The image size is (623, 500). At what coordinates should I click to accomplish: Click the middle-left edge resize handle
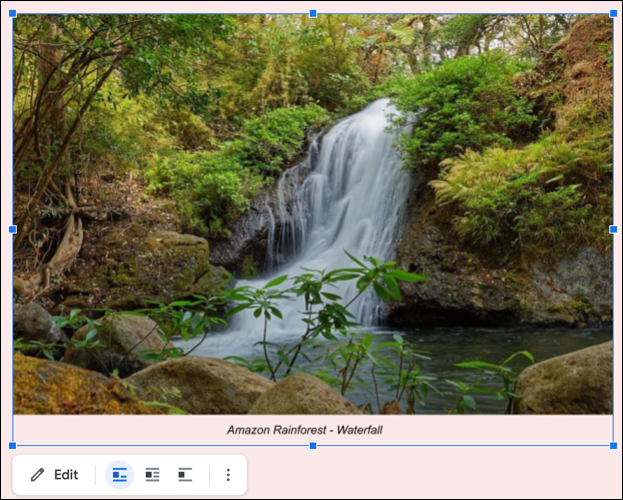pyautogui.click(x=13, y=229)
